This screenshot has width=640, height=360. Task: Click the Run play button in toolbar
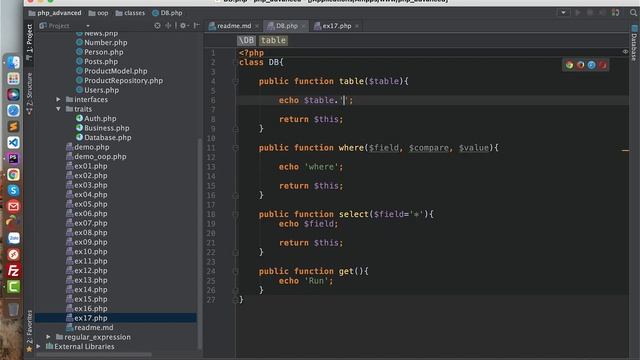pyautogui.click(x=578, y=13)
